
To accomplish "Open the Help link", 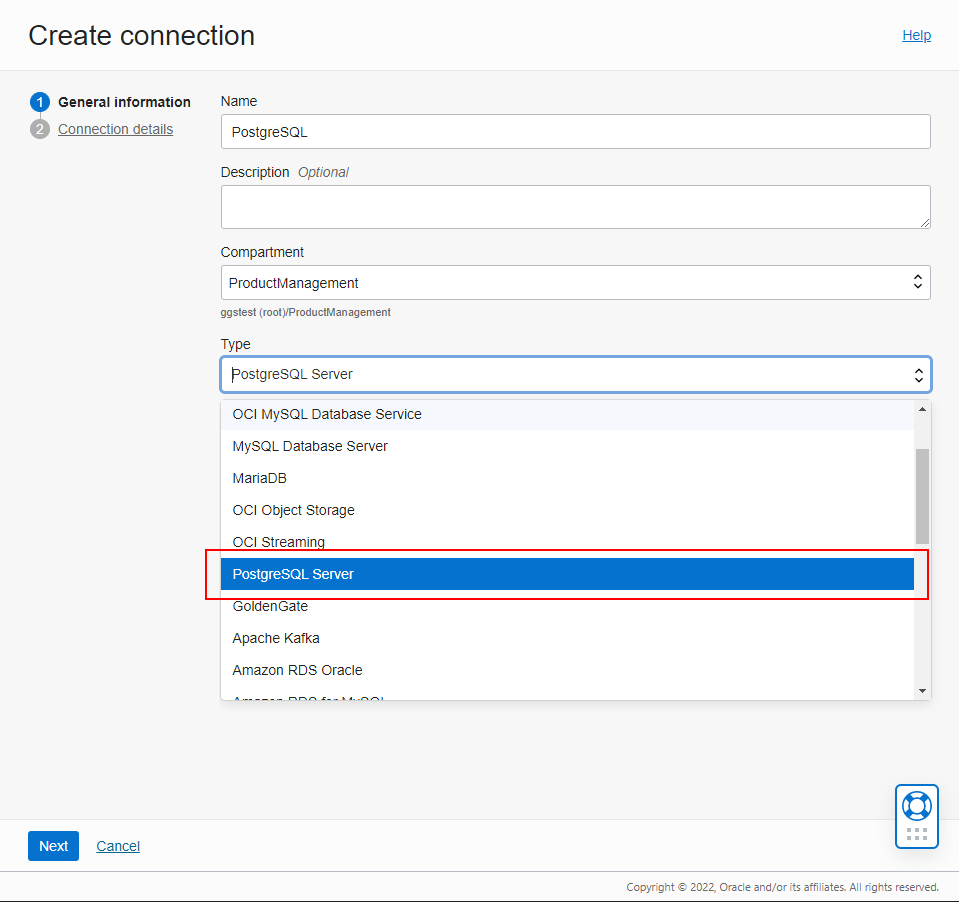I will pos(916,35).
